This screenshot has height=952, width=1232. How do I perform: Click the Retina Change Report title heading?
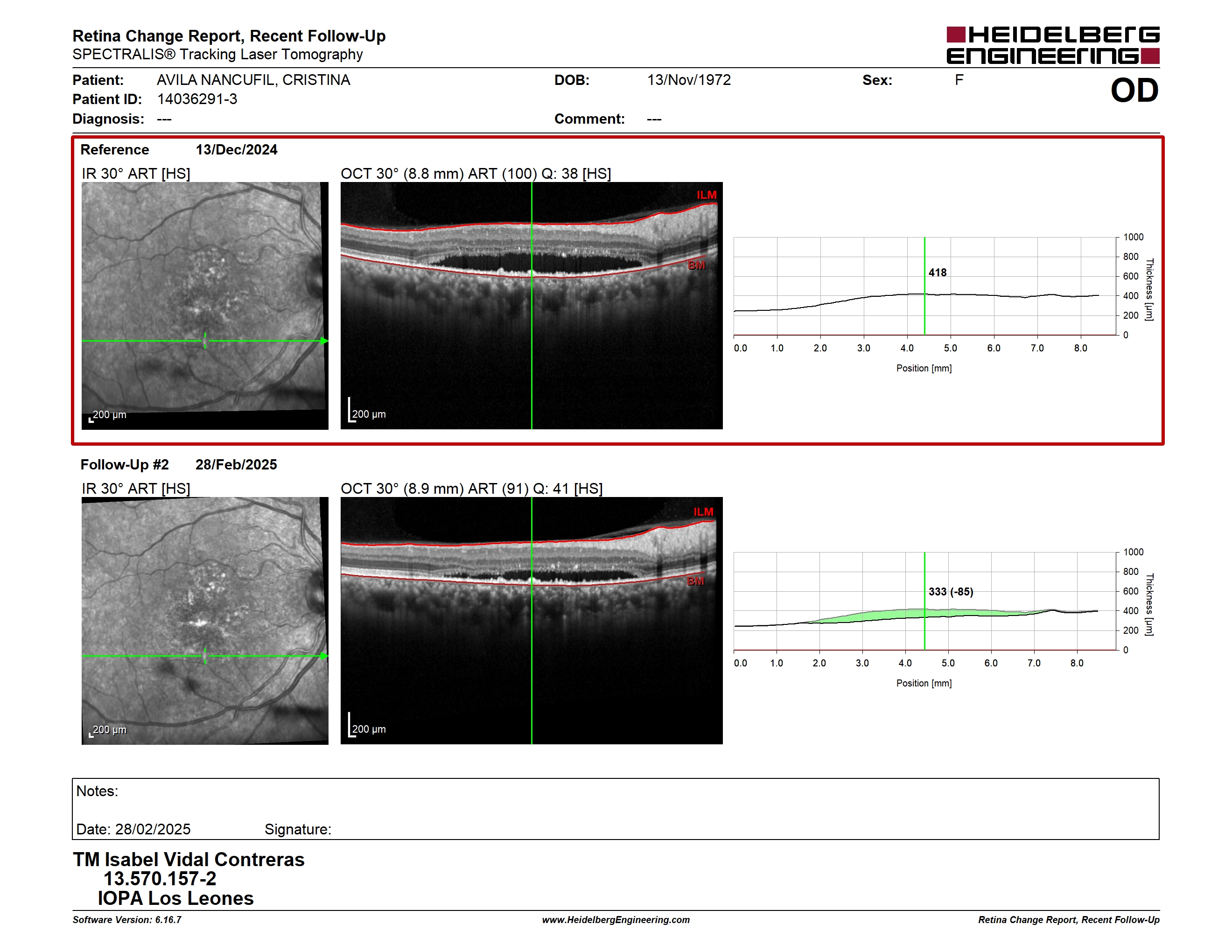tap(229, 36)
